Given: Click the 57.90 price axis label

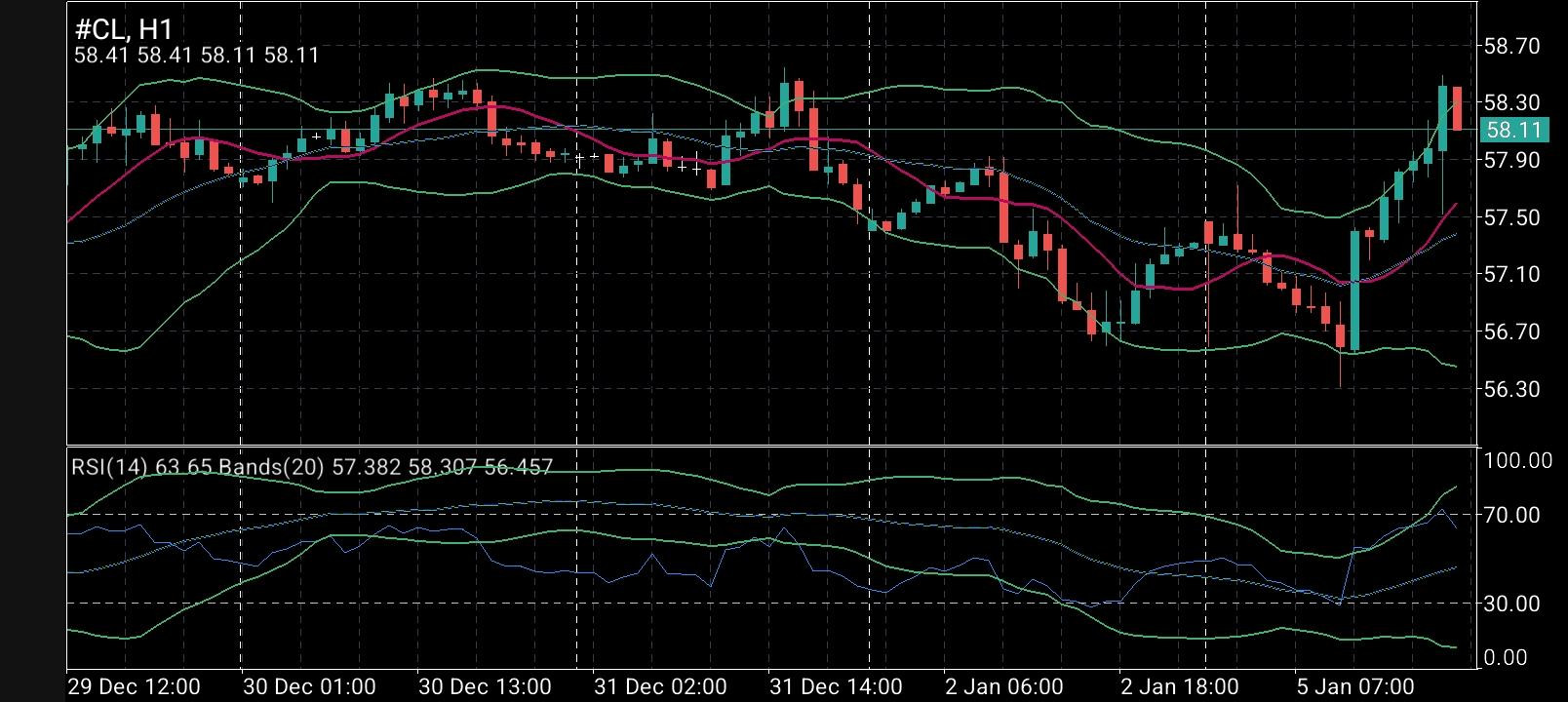Looking at the screenshot, I should coord(1511,160).
